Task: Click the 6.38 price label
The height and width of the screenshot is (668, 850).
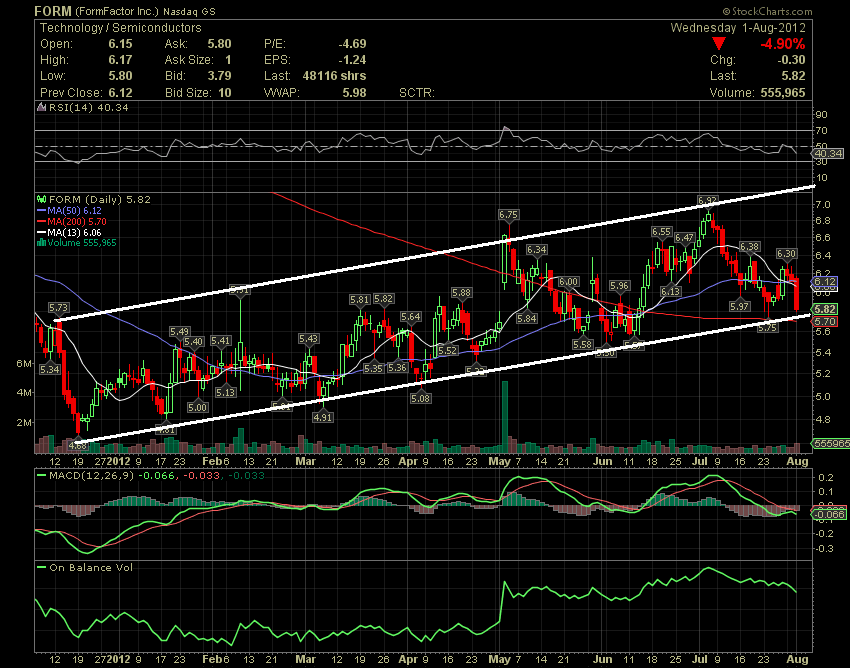Action: [x=749, y=247]
